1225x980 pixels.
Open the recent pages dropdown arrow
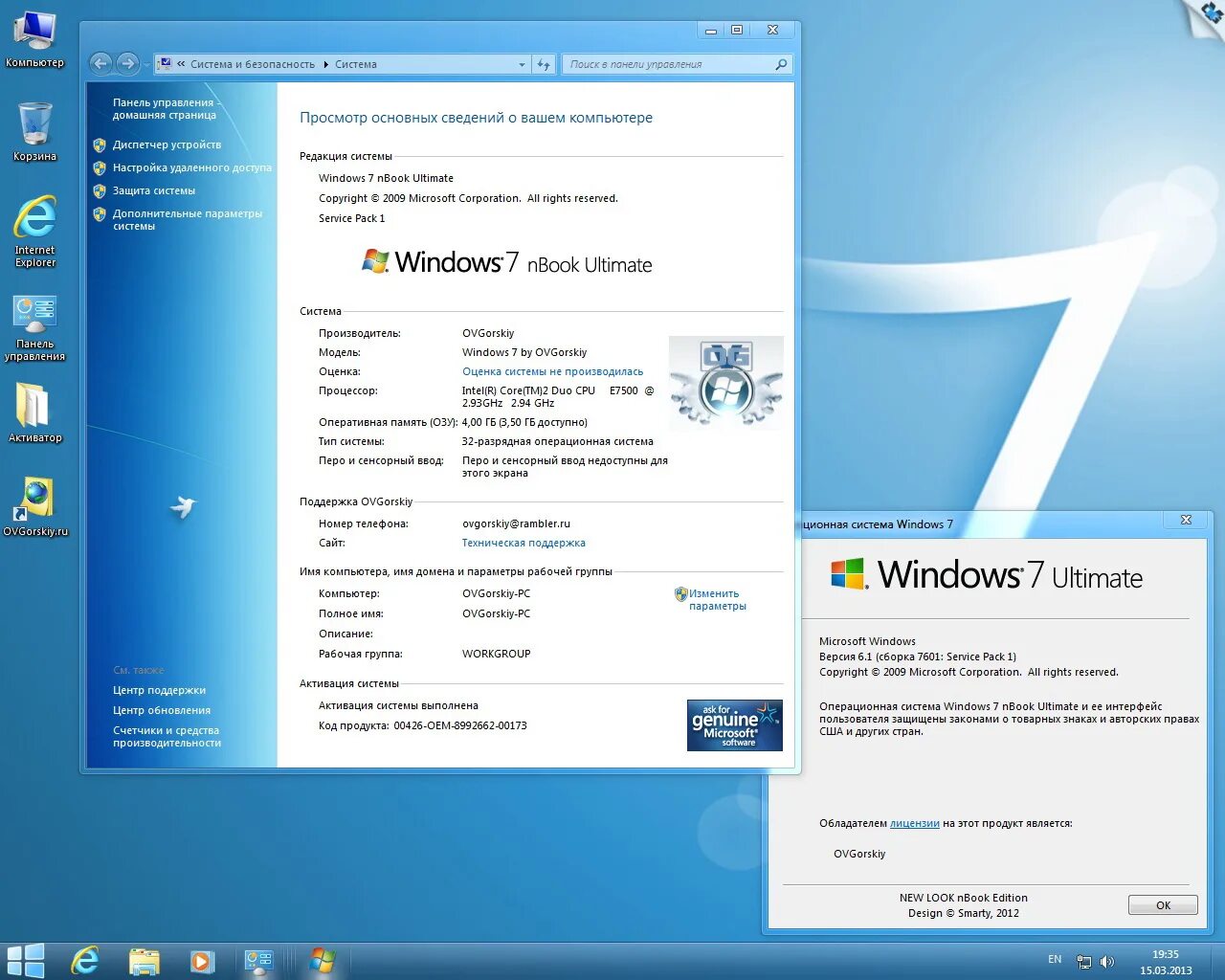coord(146,64)
